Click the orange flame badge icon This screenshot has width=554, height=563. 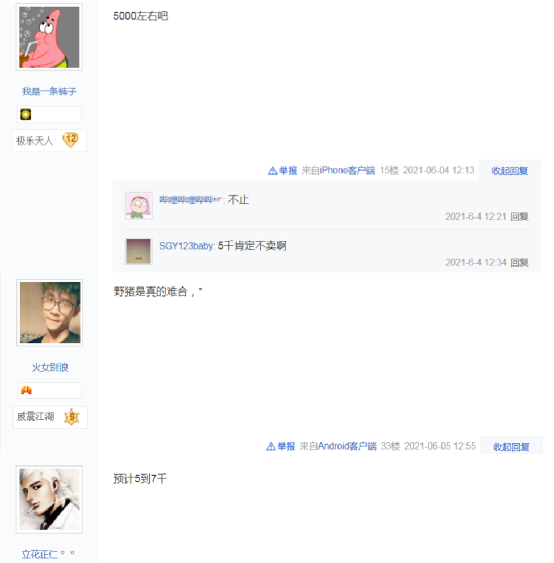(26, 390)
